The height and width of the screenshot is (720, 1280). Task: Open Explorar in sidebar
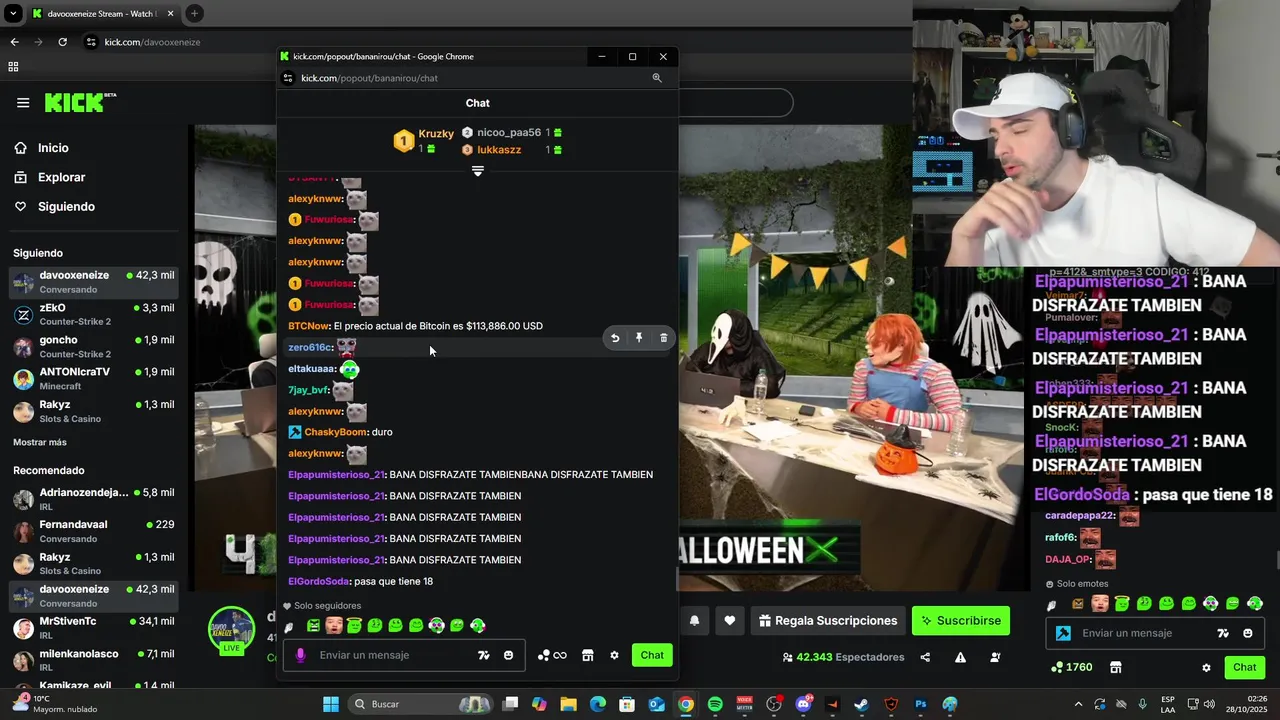click(61, 177)
